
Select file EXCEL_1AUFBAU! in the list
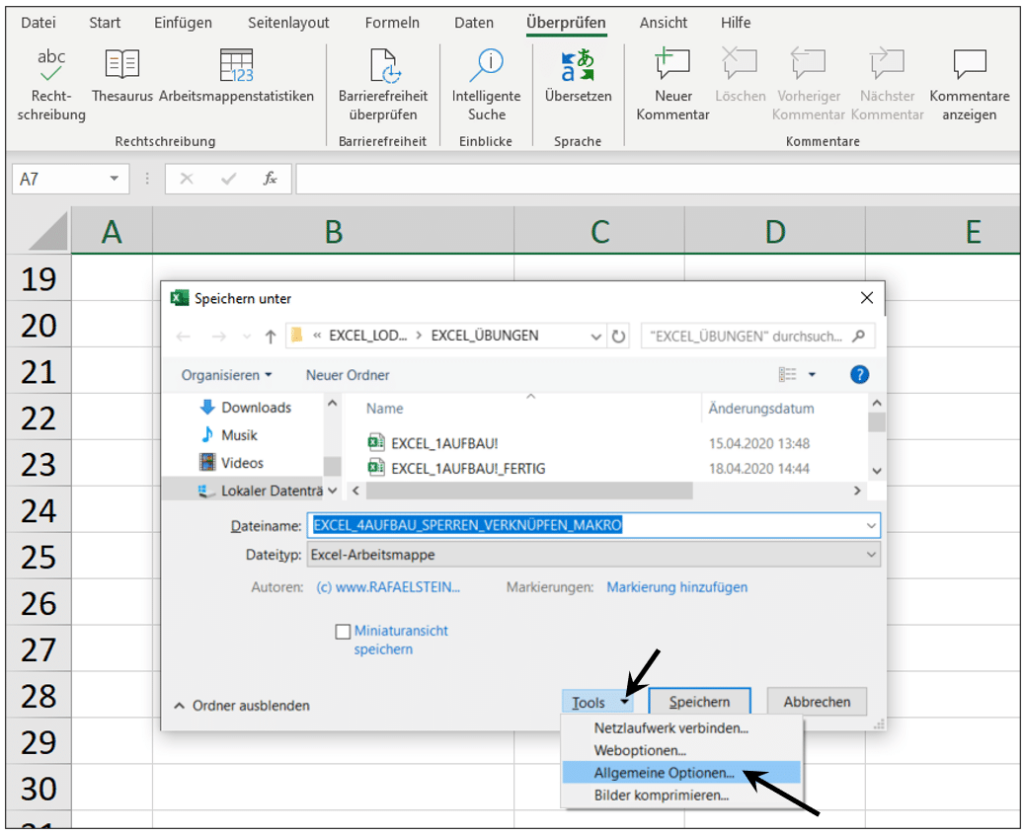coord(434,443)
